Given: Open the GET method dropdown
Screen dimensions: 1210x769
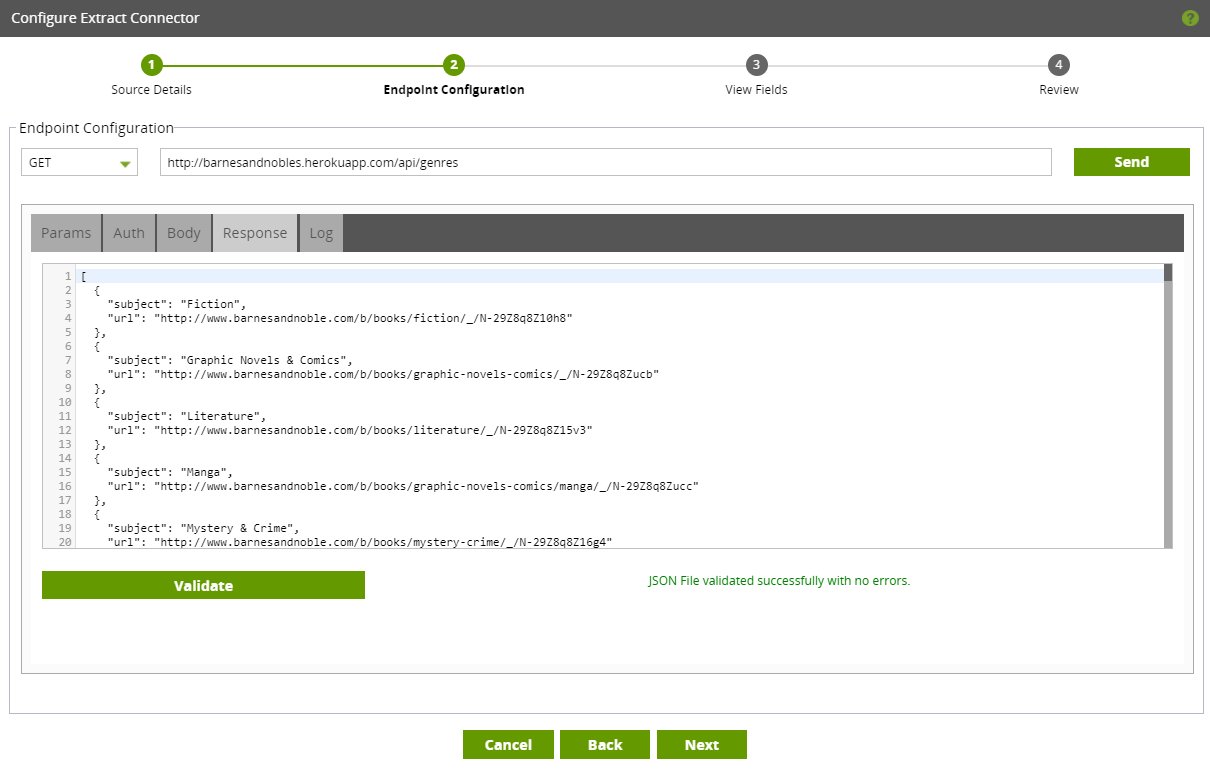Looking at the screenshot, I should pos(80,162).
